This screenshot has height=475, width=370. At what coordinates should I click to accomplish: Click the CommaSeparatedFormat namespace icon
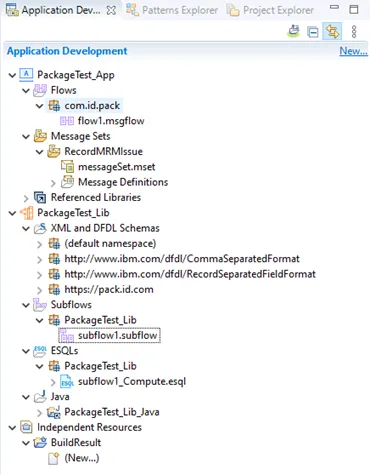(x=54, y=259)
